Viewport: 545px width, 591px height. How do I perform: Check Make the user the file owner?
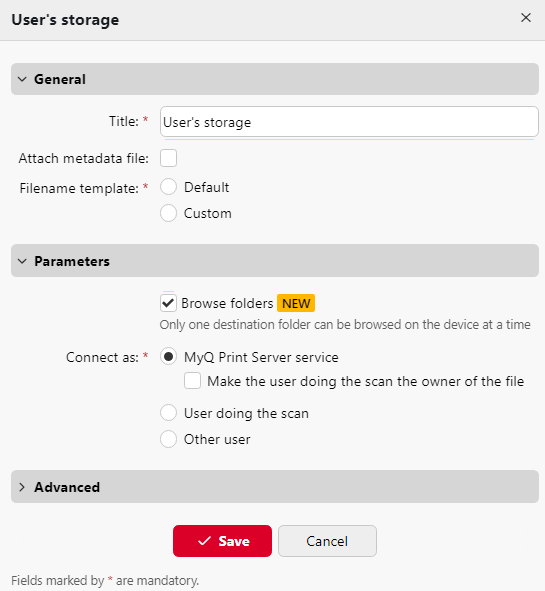click(192, 381)
